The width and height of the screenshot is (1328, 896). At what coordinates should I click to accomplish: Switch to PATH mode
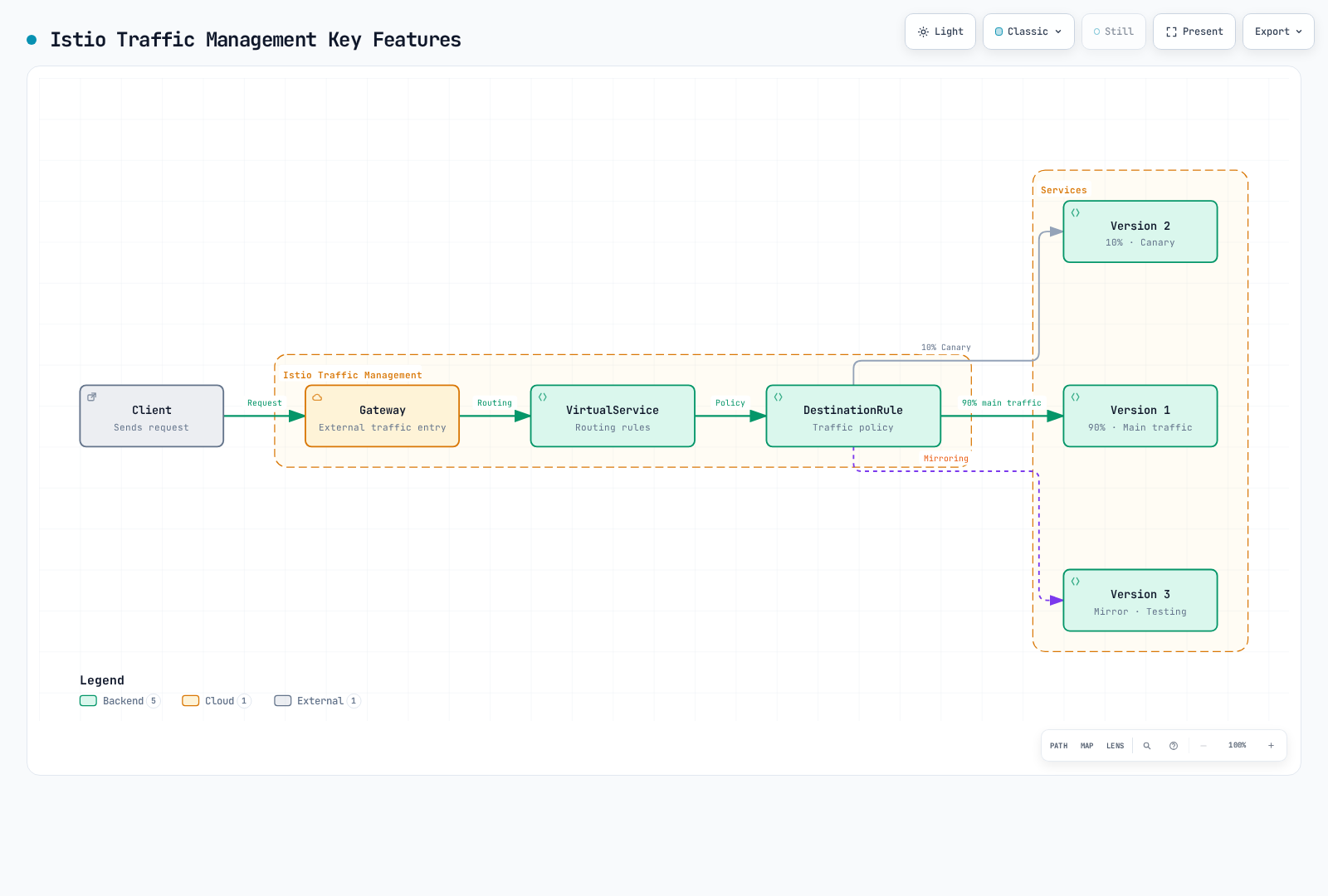[1058, 746]
